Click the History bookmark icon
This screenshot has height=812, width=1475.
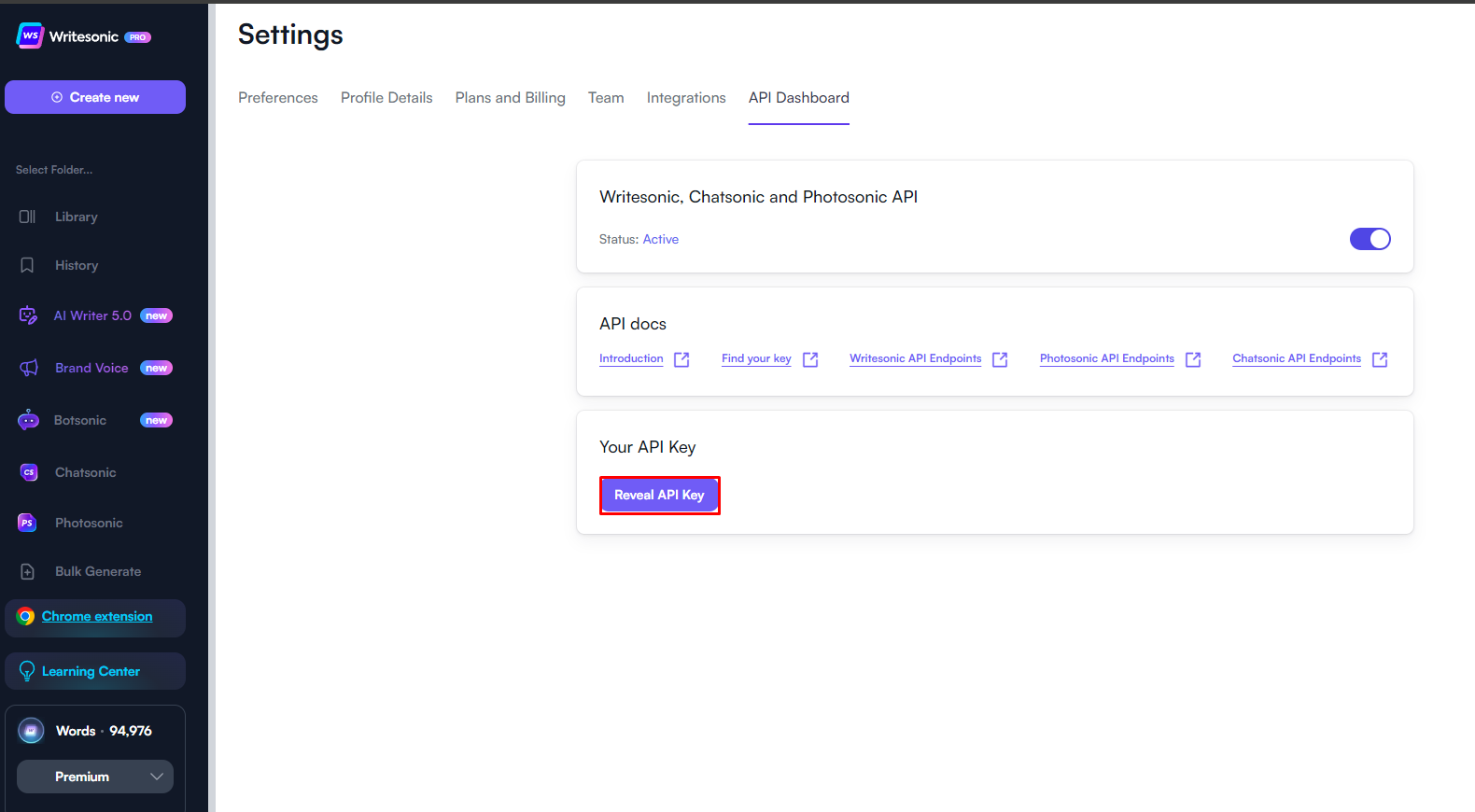27,265
